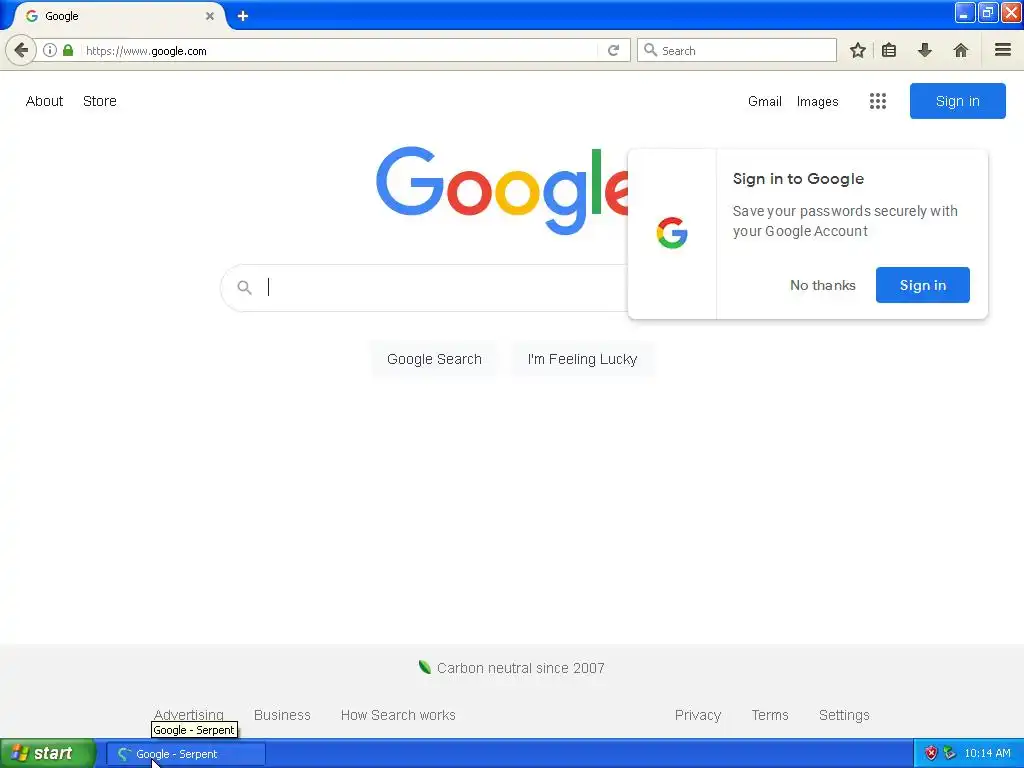Dismiss popup with No thanks
Screen dimensions: 1024x768
coord(822,285)
